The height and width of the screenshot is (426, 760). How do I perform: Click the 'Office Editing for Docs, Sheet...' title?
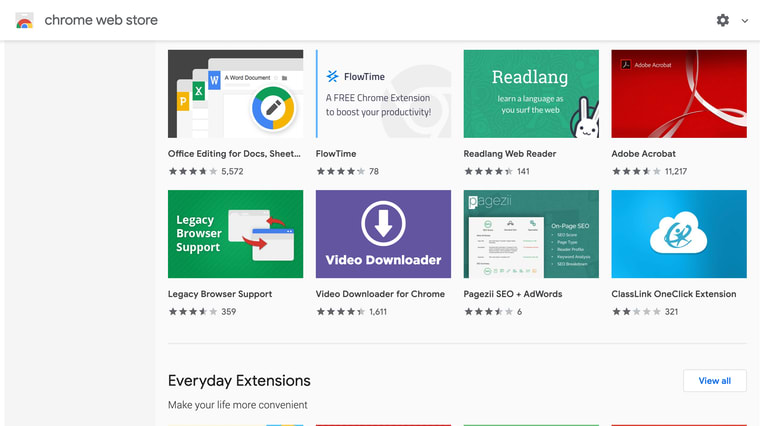point(234,154)
